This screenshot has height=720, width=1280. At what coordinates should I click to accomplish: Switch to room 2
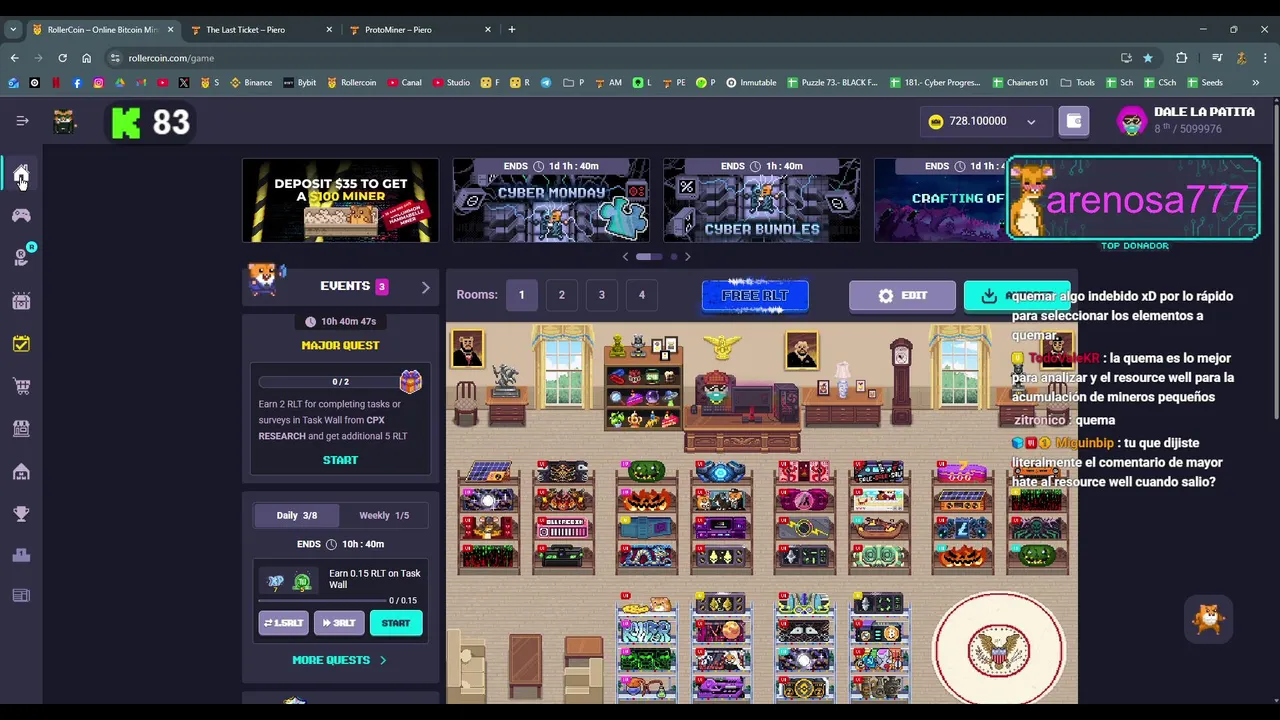coord(561,295)
